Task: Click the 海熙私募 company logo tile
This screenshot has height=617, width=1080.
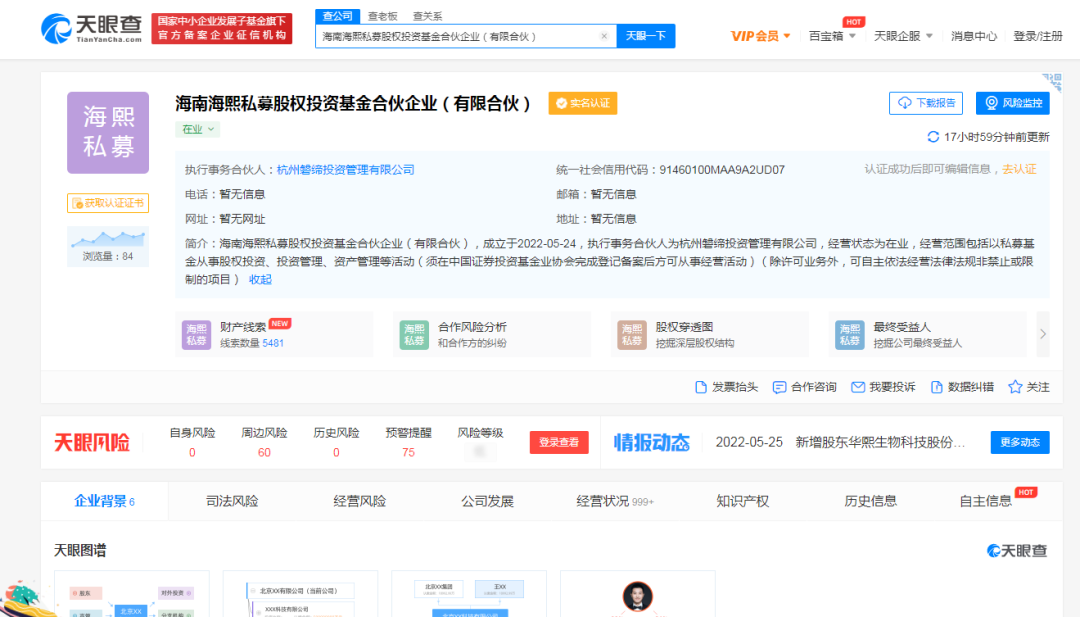Action: click(108, 132)
